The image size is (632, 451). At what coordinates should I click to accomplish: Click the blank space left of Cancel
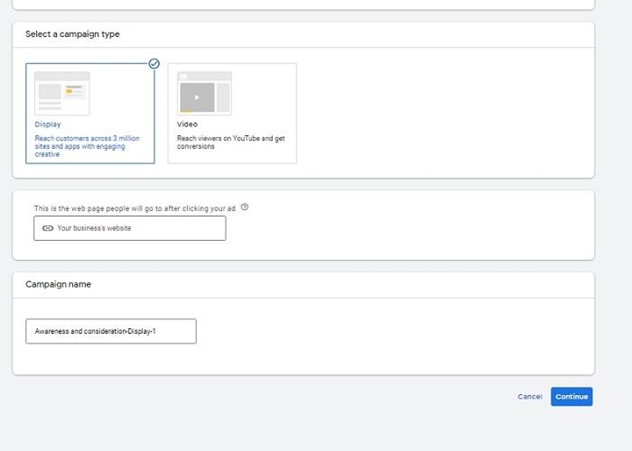300,397
